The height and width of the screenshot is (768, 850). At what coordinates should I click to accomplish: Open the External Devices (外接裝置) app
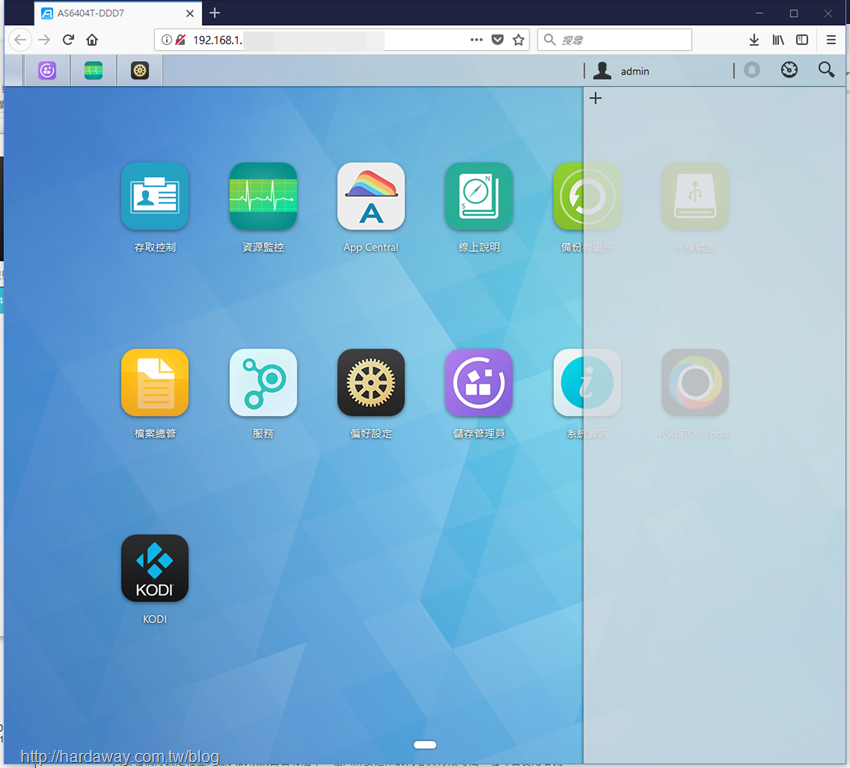[694, 196]
